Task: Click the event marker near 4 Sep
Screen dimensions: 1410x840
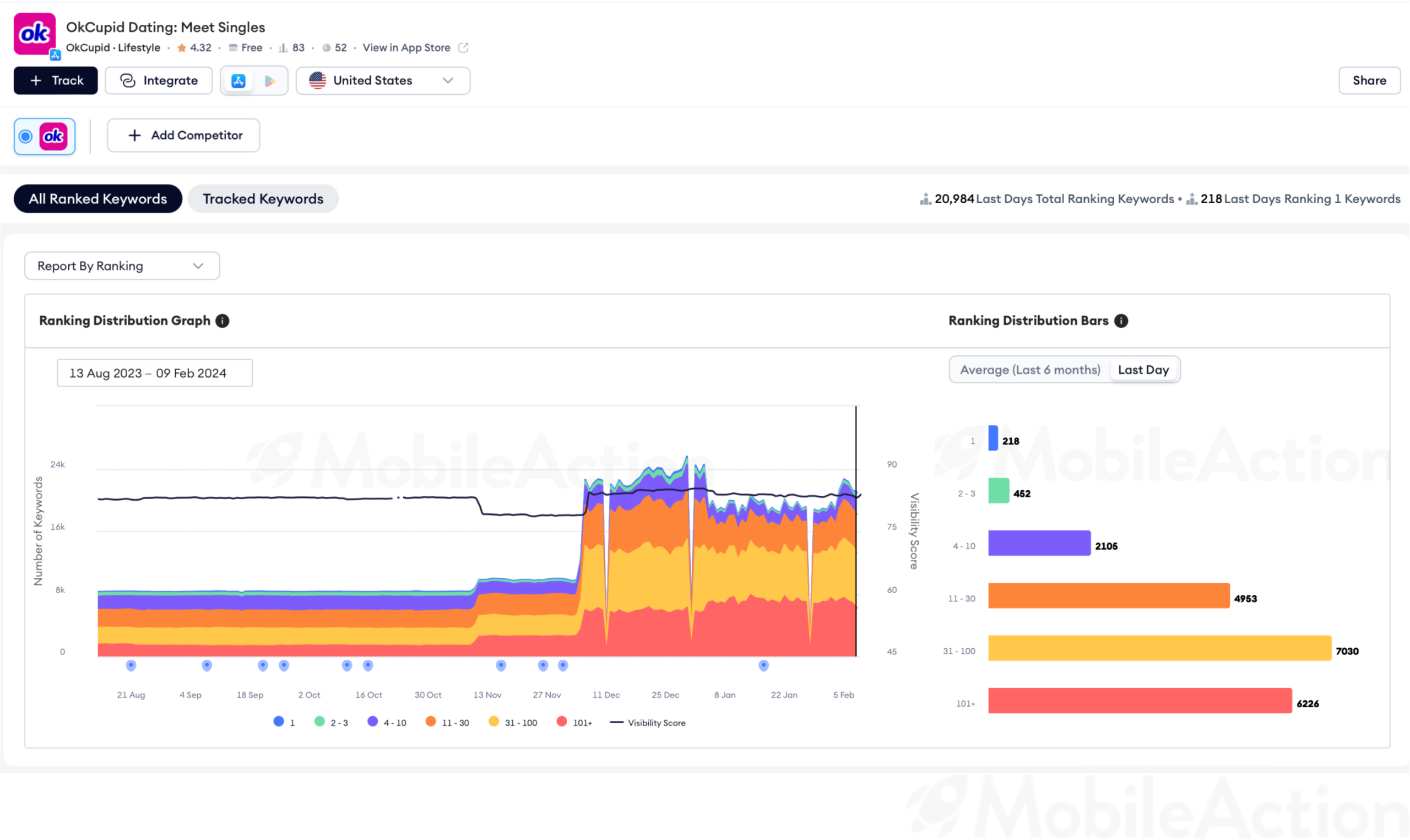Action: click(207, 666)
